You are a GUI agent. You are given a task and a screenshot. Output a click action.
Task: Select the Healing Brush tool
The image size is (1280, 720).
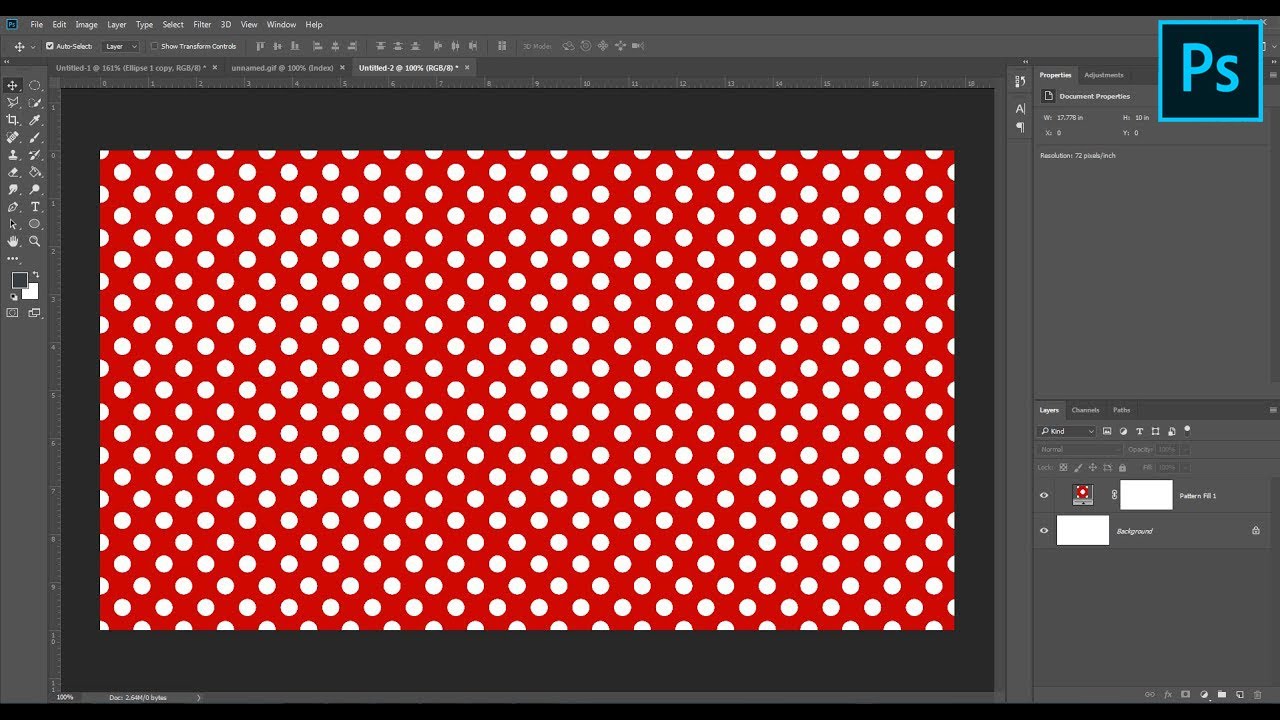coord(13,138)
